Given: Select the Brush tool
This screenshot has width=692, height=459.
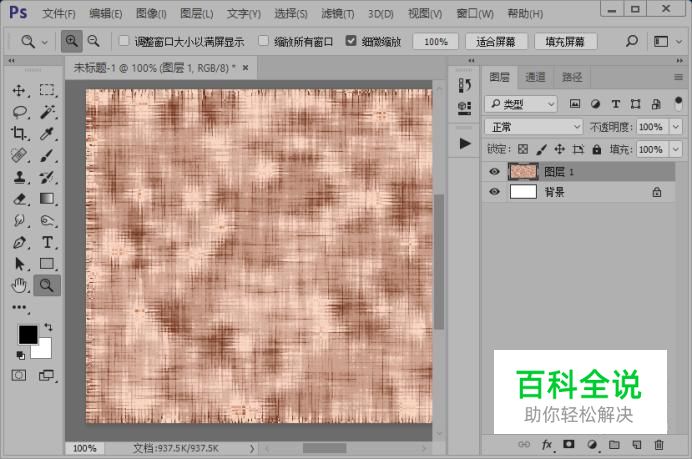Looking at the screenshot, I should pos(47,155).
